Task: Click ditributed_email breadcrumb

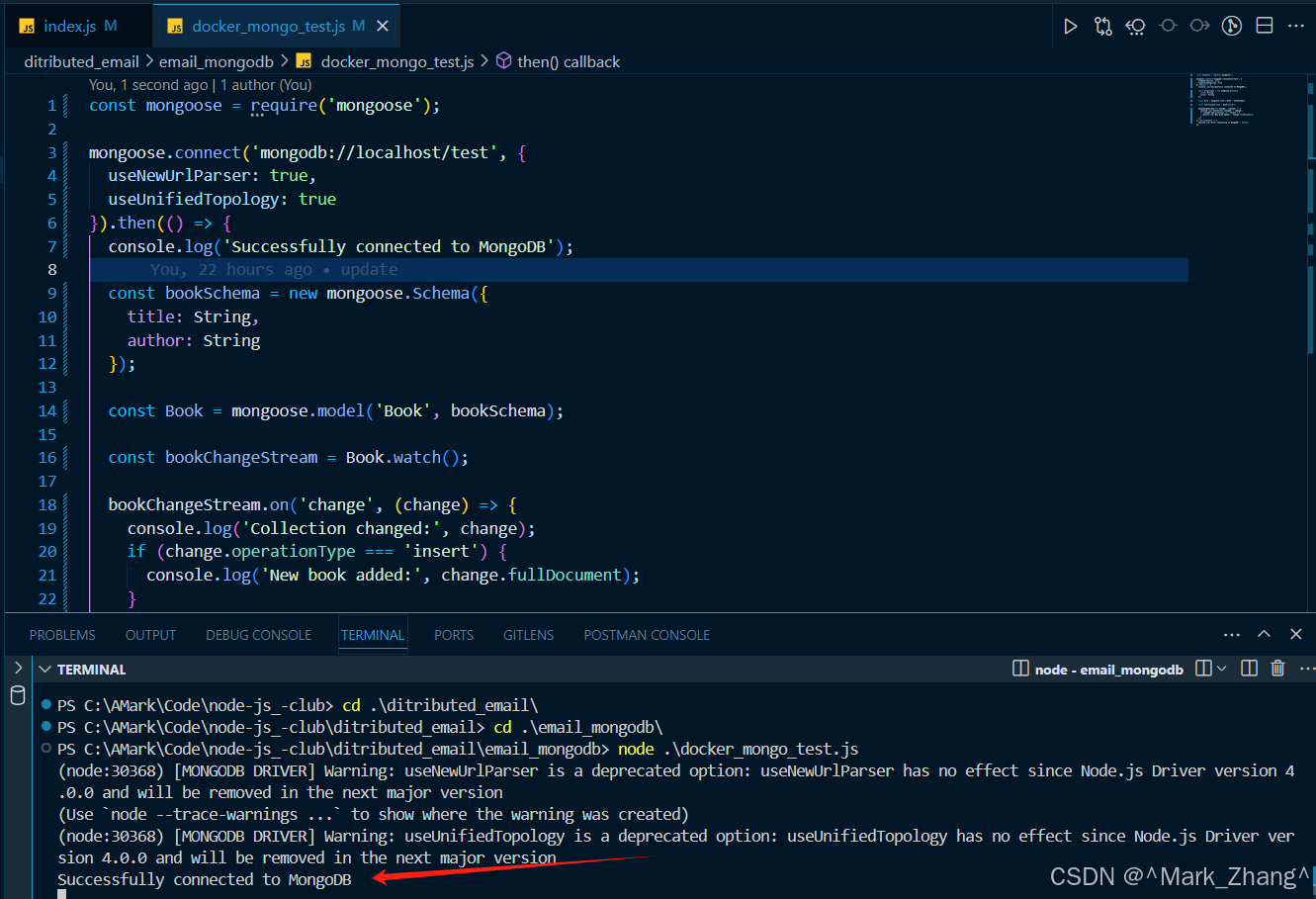Action: tap(82, 61)
